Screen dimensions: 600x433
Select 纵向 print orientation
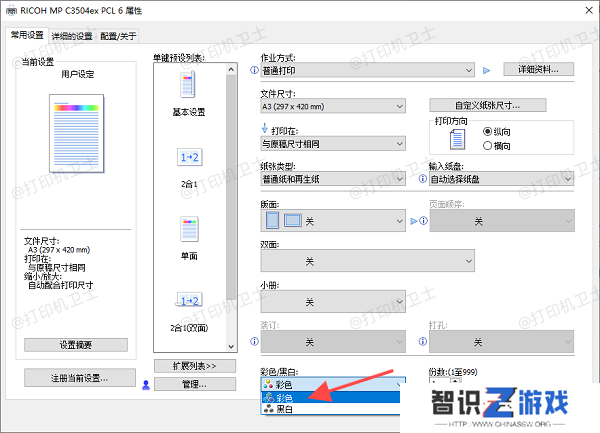488,131
